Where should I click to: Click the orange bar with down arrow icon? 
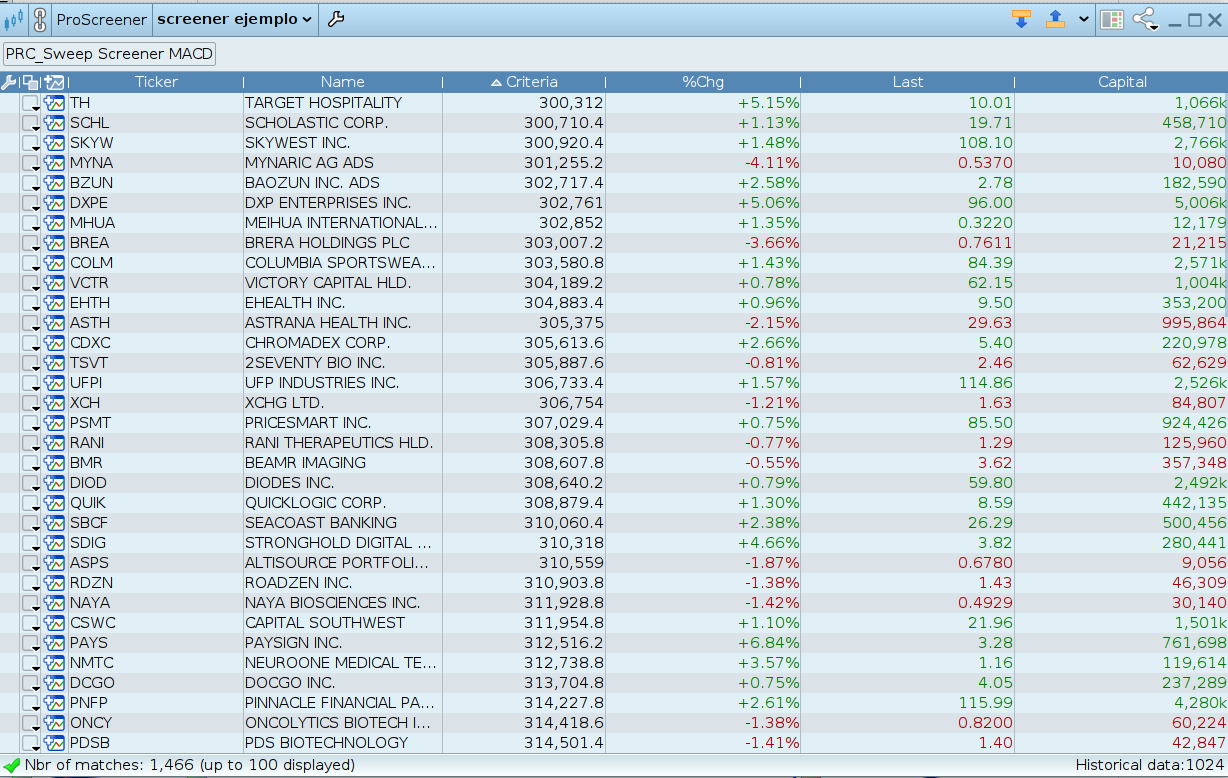point(1021,19)
